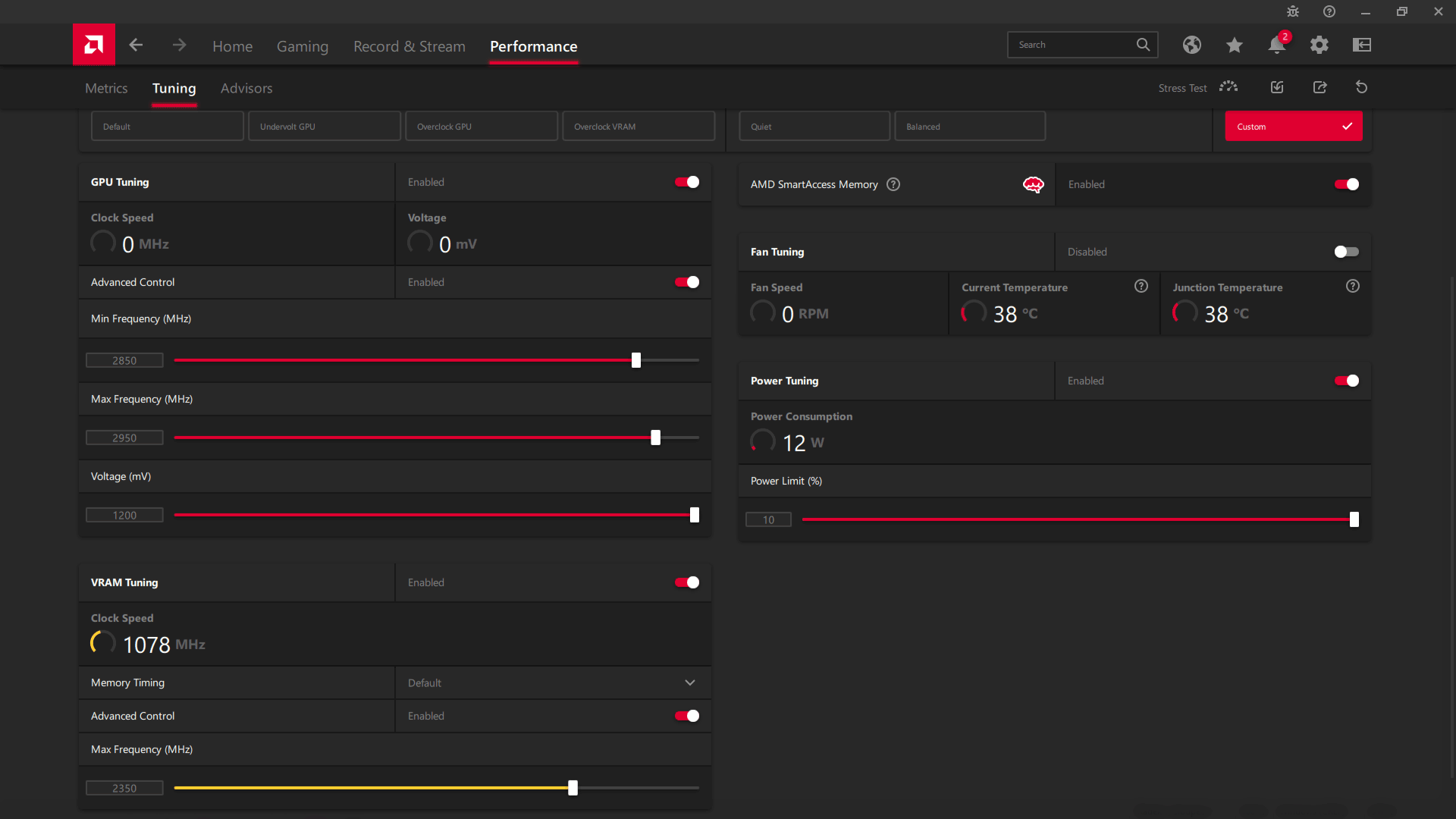Open Junction Temperature help icon
This screenshot has width=1456, height=819.
click(x=1353, y=286)
